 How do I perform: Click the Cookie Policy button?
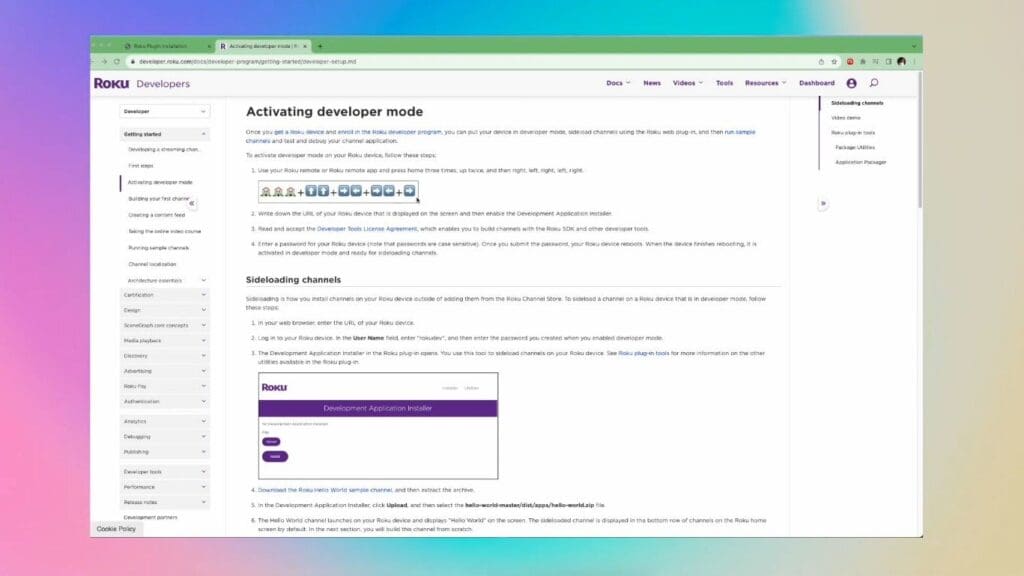tap(116, 529)
